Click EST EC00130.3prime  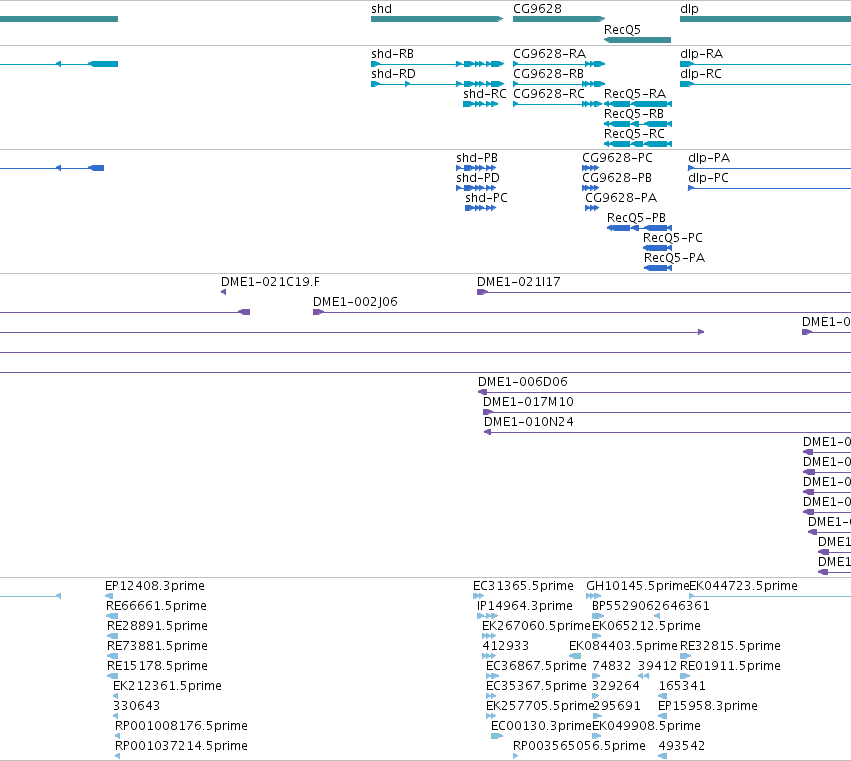pos(497,737)
